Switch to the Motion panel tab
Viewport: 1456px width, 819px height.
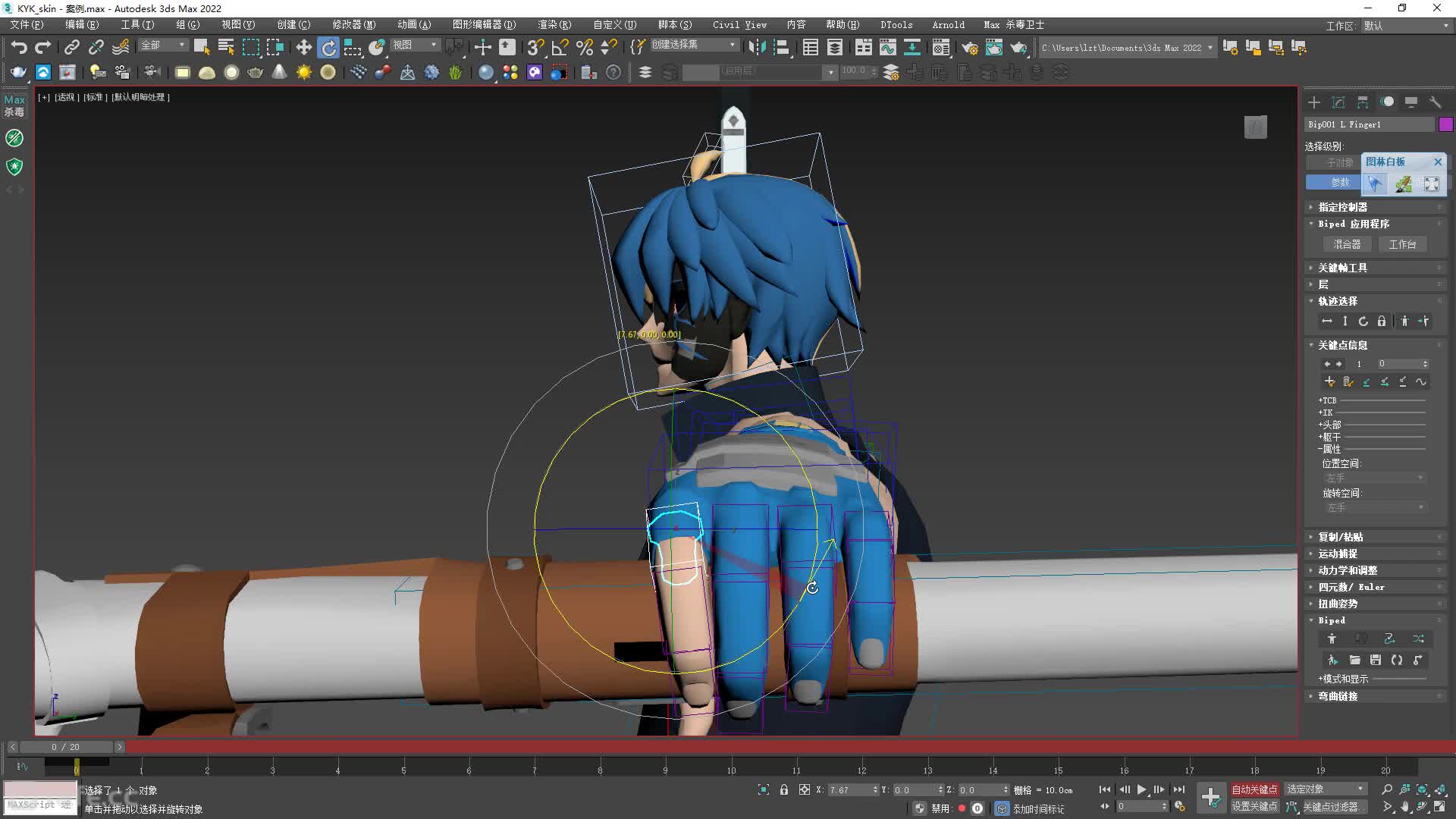click(1387, 102)
